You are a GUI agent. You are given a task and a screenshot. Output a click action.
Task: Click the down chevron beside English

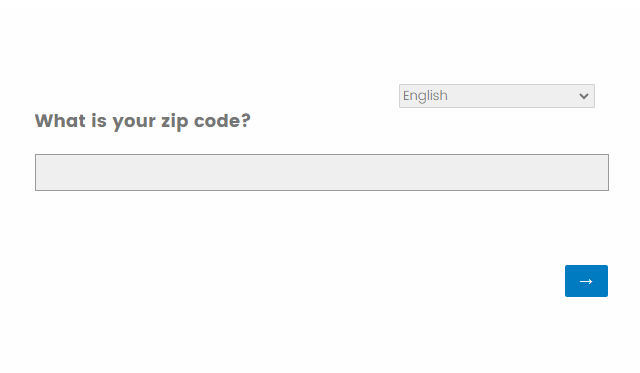pyautogui.click(x=584, y=96)
